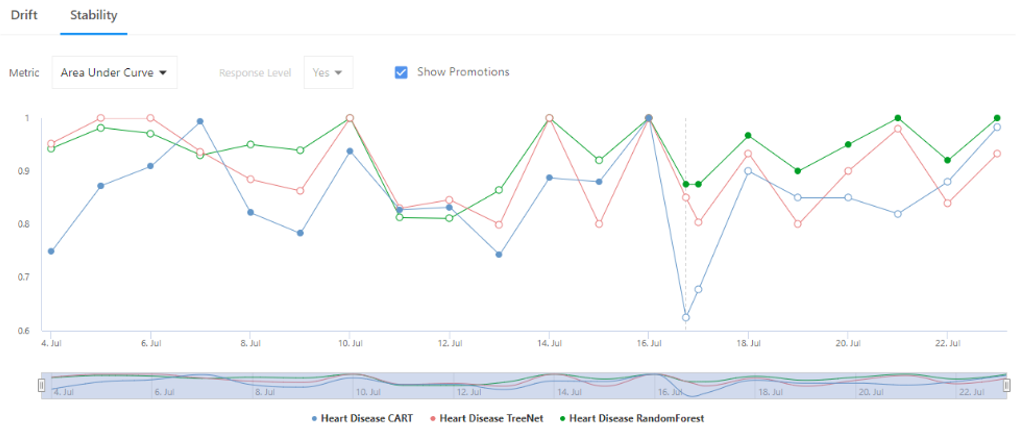This screenshot has width=1023, height=433.
Task: Select the filled green RandomForest point on 21. Jul
Action: tap(898, 118)
